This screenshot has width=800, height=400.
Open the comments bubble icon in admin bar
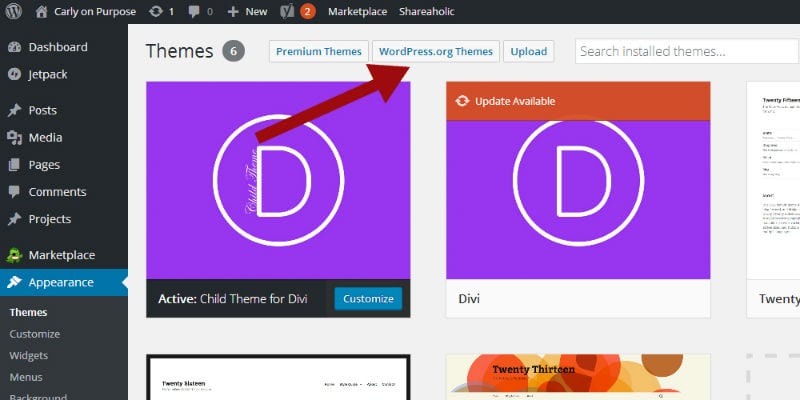[194, 12]
